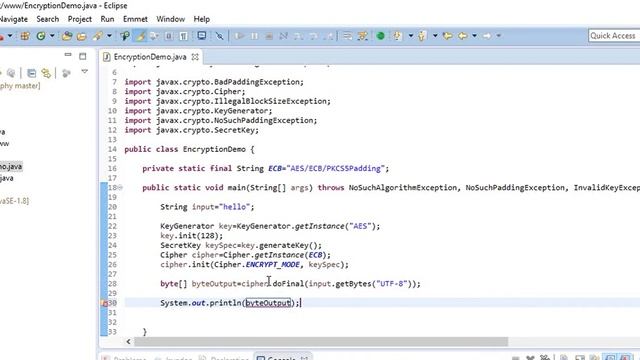Click the Skip All Breakpoints icon
This screenshot has height=360, width=640.
pyautogui.click(x=220, y=36)
